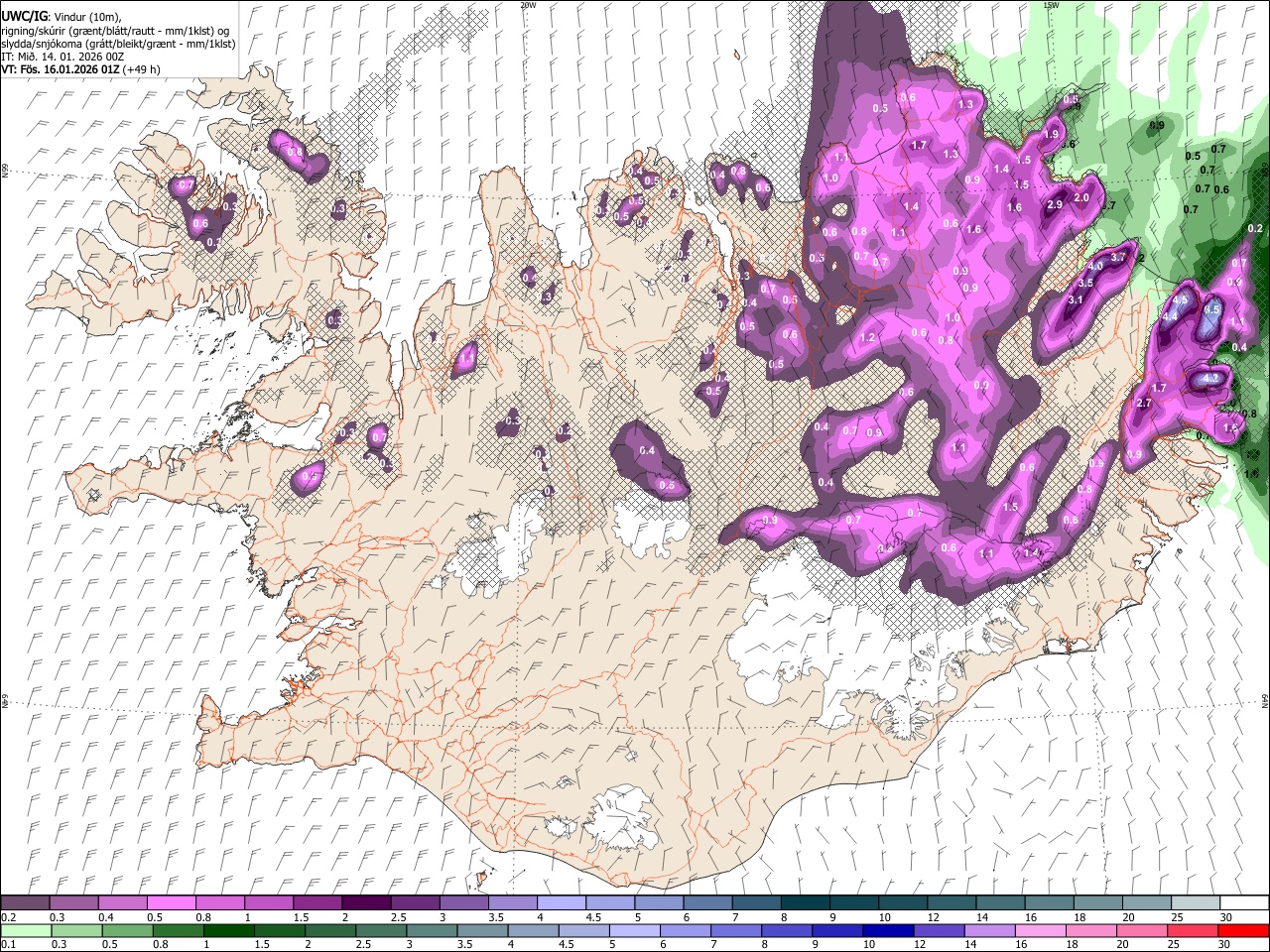Select the dark blue swatch between 10 and 12 on lower scale
Viewport: 1270px width, 952px height.
click(887, 931)
